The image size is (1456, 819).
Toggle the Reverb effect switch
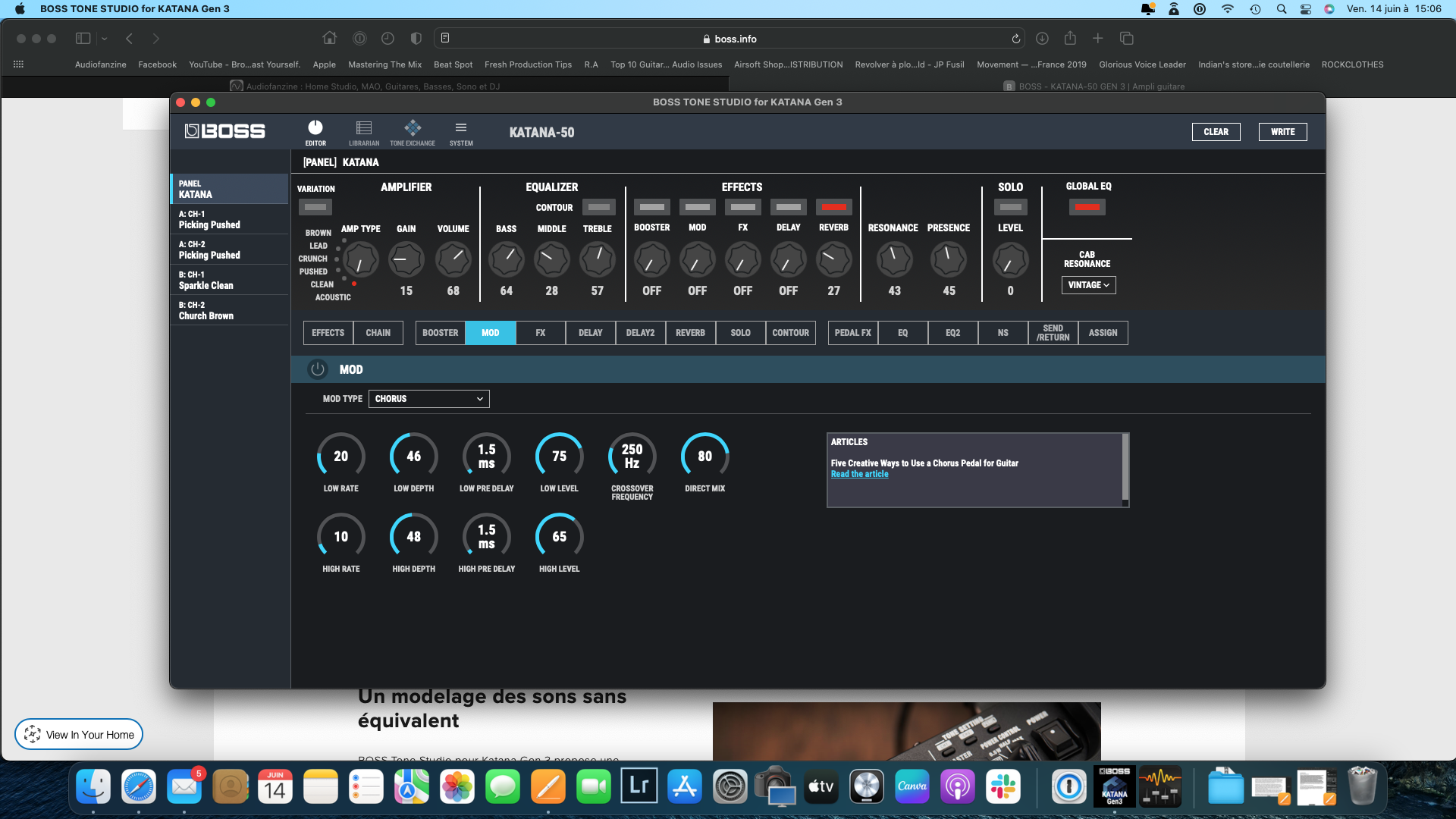(833, 207)
